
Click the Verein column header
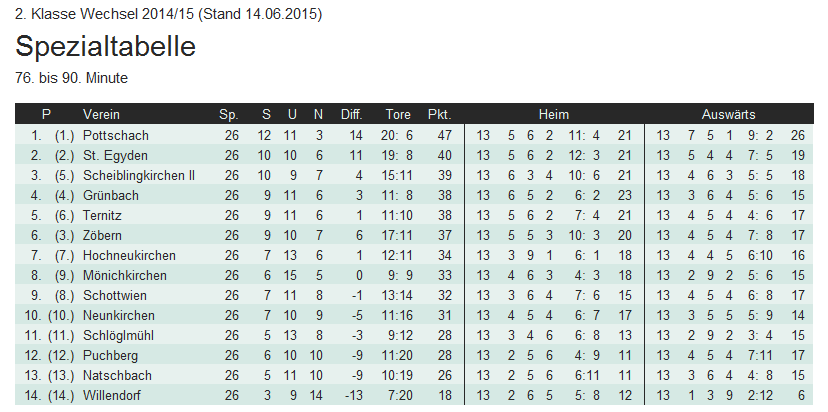click(x=101, y=114)
